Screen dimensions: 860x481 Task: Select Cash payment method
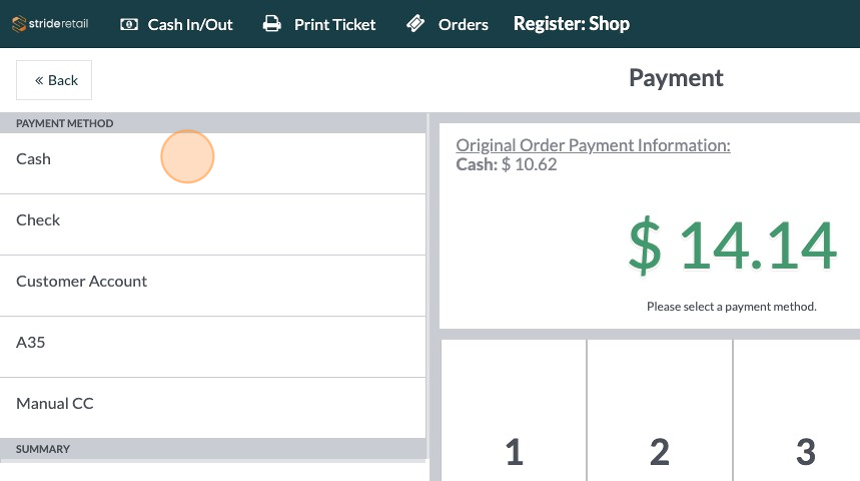coord(212,159)
